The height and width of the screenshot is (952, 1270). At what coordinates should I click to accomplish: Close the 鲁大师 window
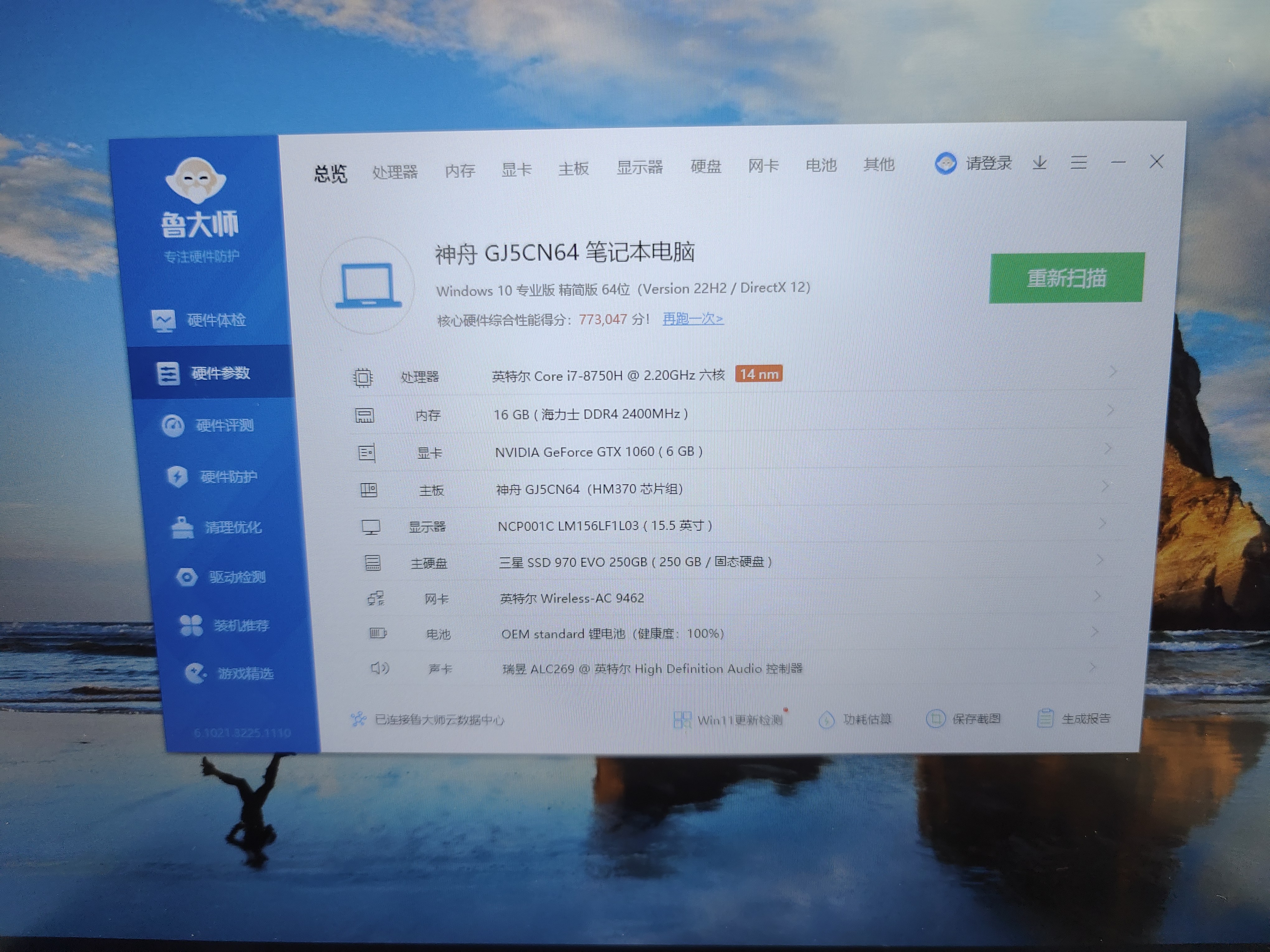pyautogui.click(x=1156, y=162)
